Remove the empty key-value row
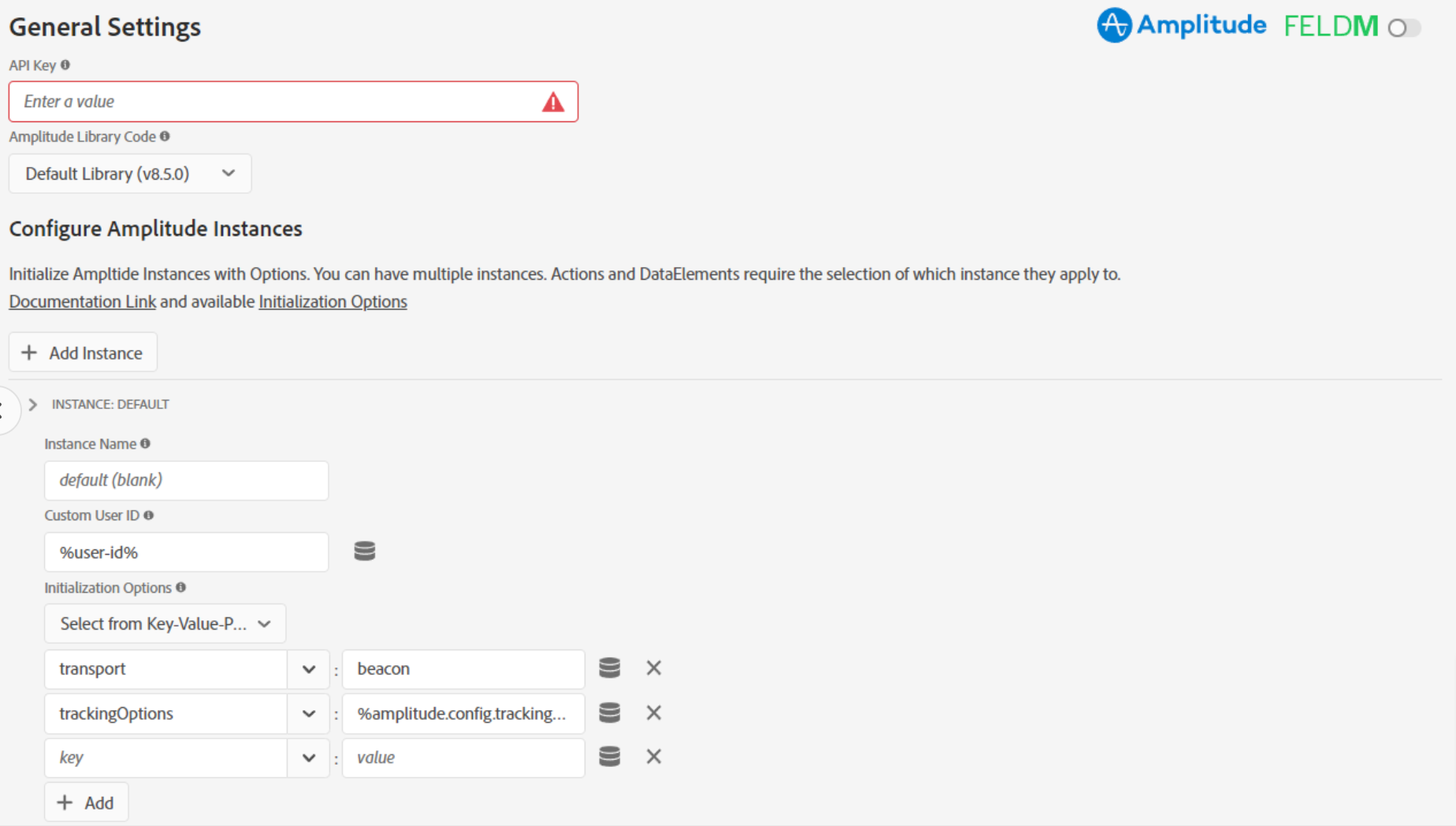Viewport: 1456px width, 826px height. coord(654,757)
